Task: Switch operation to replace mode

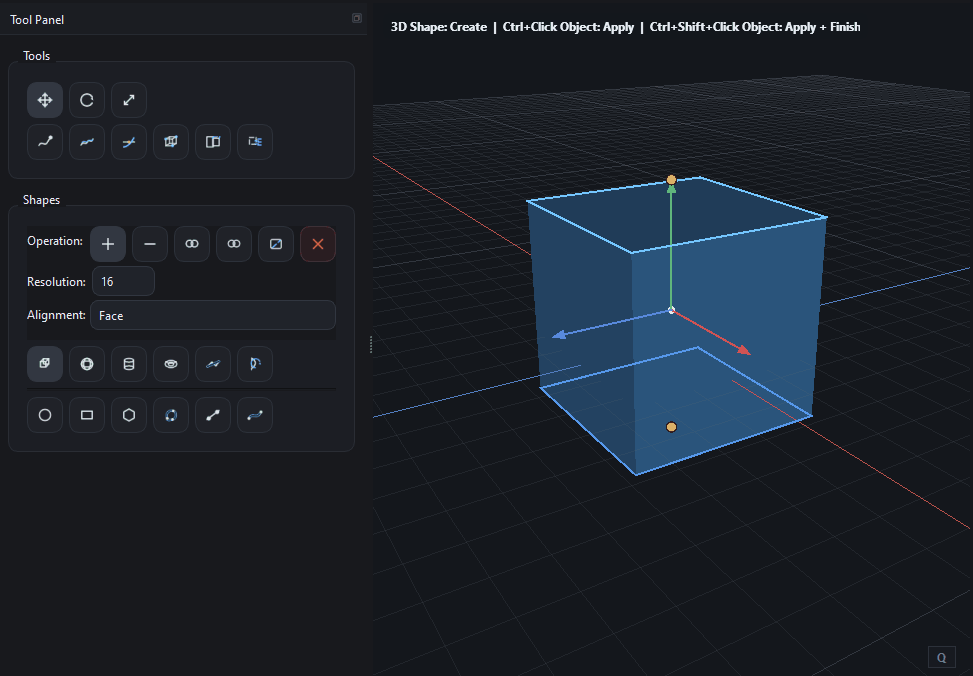Action: [275, 243]
